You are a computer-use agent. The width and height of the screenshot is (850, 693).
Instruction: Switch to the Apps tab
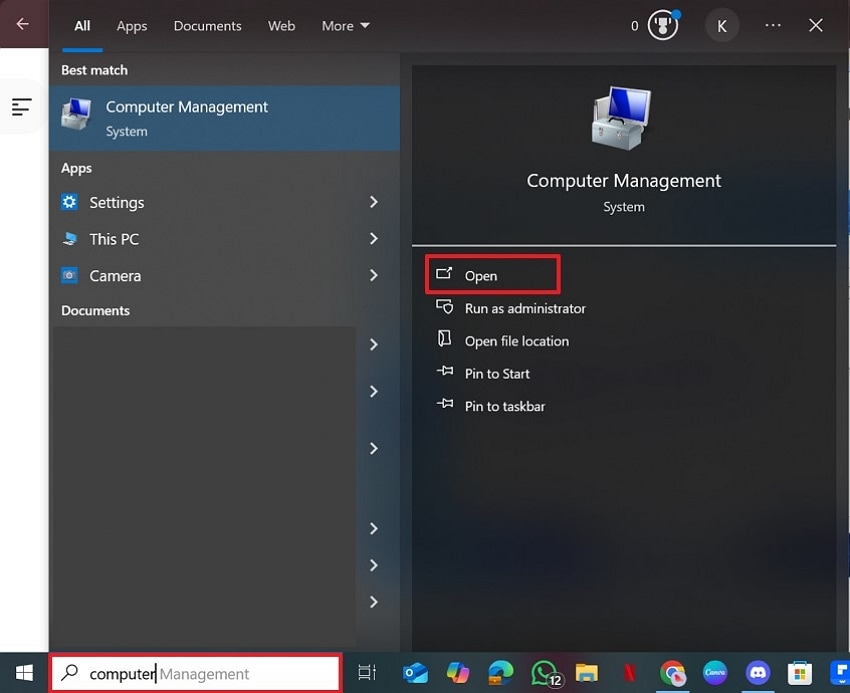pyautogui.click(x=132, y=25)
